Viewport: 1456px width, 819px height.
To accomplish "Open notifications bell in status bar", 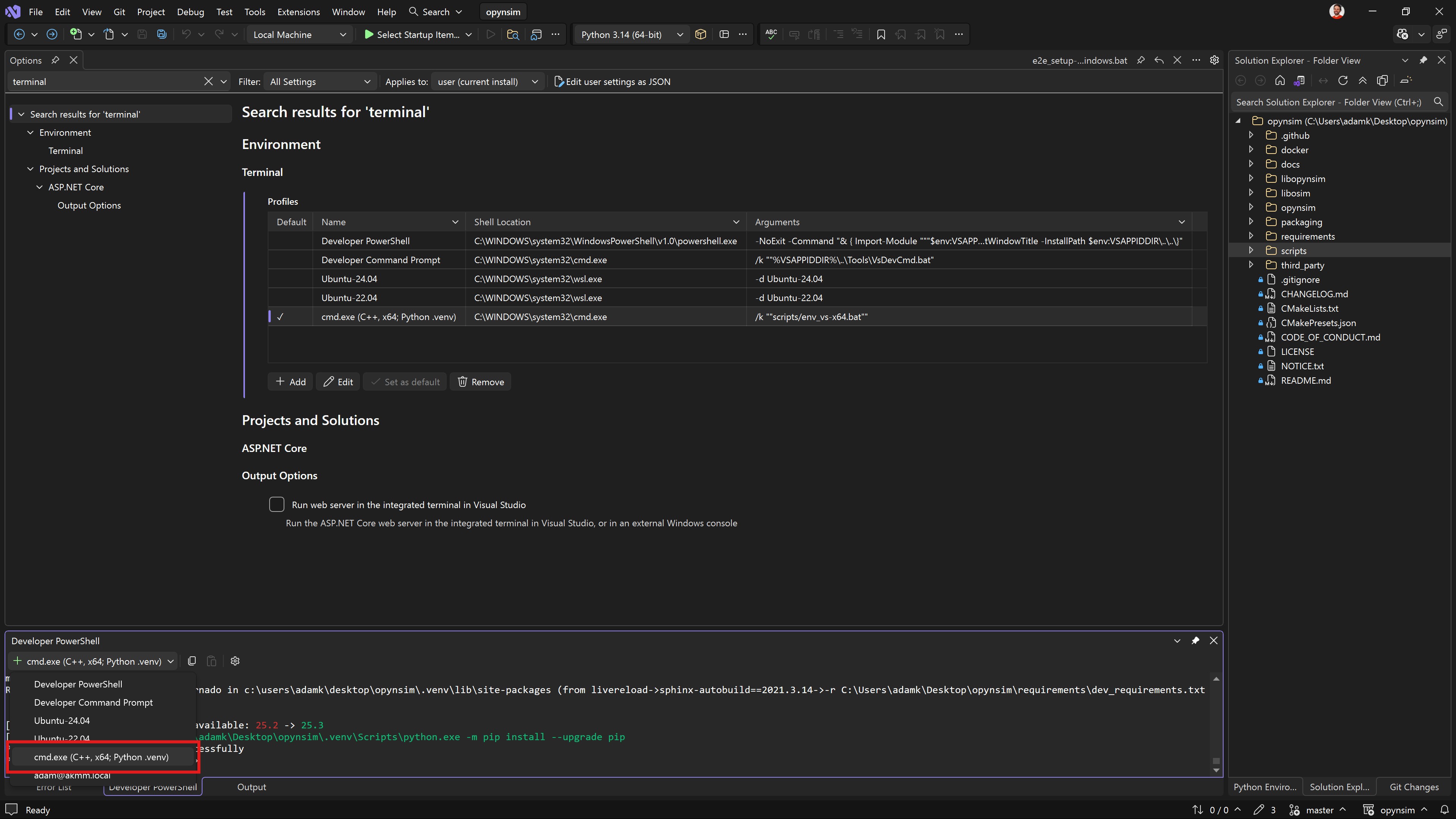I will click(x=1444, y=810).
